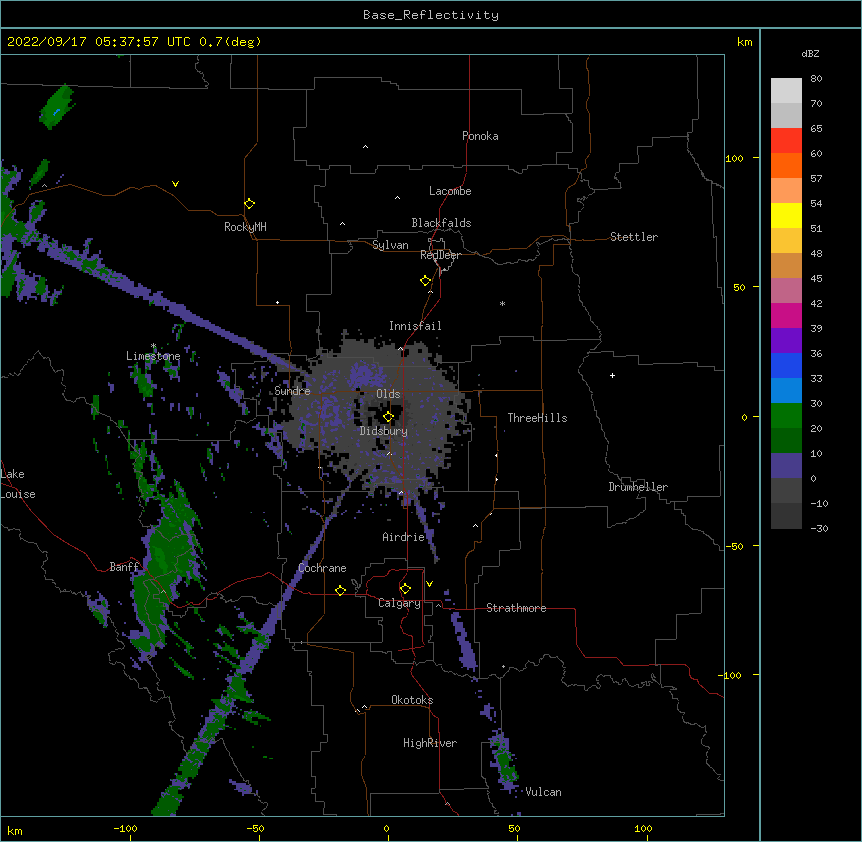Click the Sundre city label
862x842 pixels.
[292, 391]
